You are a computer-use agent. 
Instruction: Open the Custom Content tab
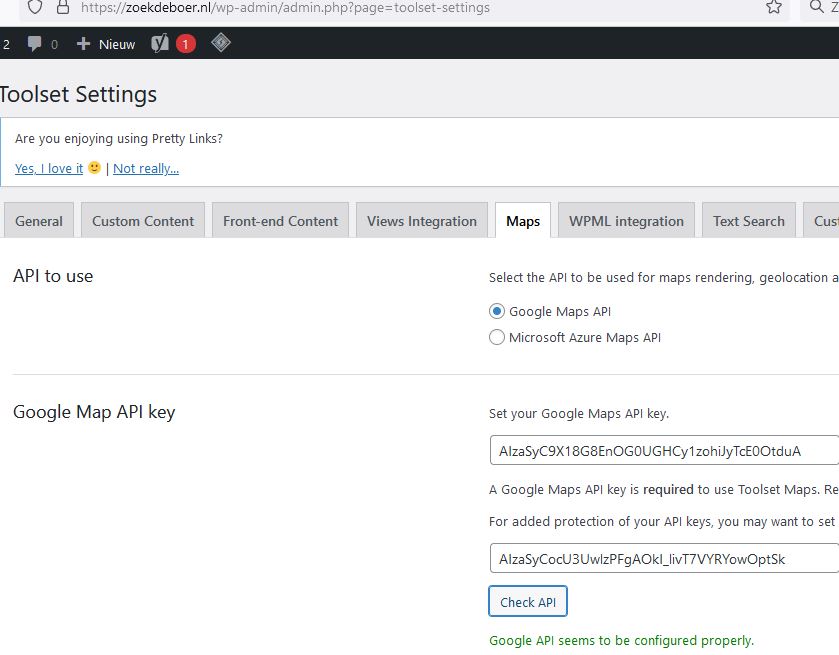[143, 221]
